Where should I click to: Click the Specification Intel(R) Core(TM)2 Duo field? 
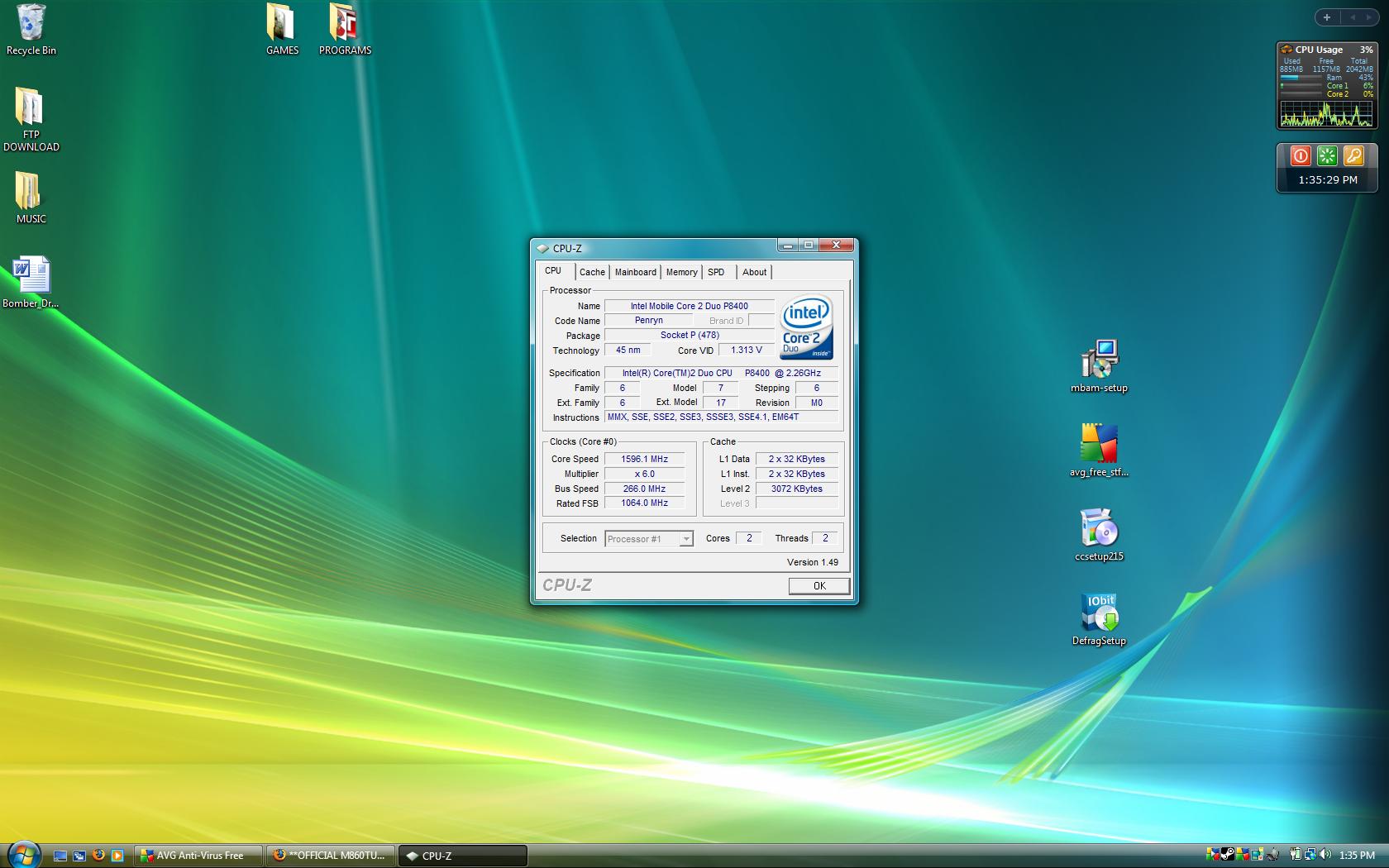(x=721, y=373)
